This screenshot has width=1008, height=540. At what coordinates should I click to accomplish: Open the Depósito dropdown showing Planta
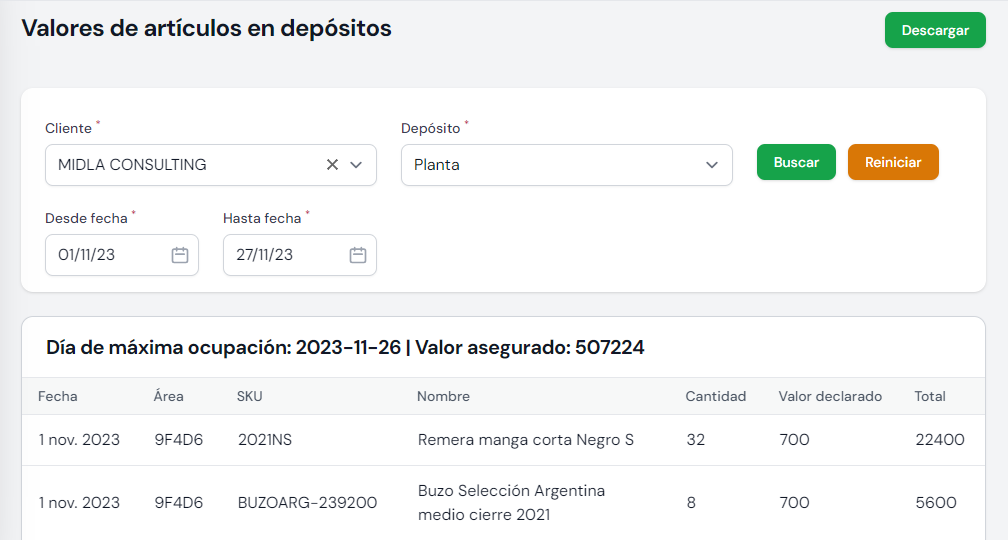pyautogui.click(x=566, y=165)
